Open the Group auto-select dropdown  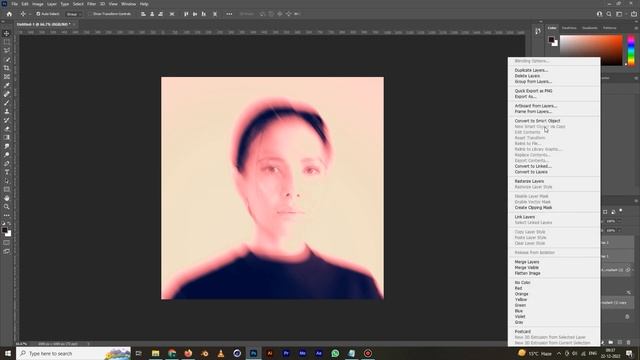73,14
